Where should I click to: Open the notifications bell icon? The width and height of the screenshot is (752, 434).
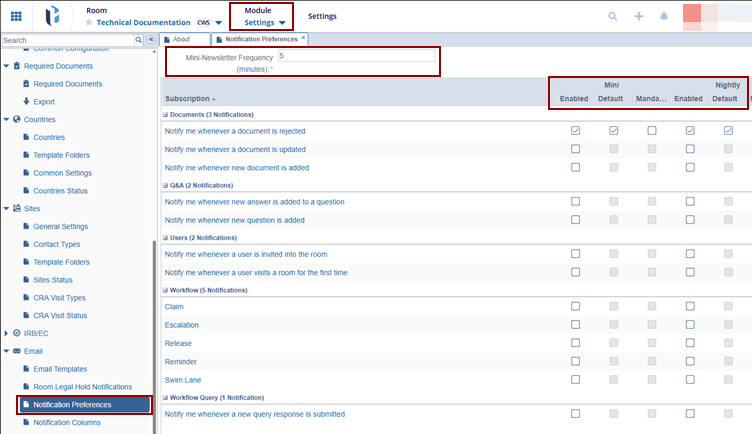tap(664, 16)
